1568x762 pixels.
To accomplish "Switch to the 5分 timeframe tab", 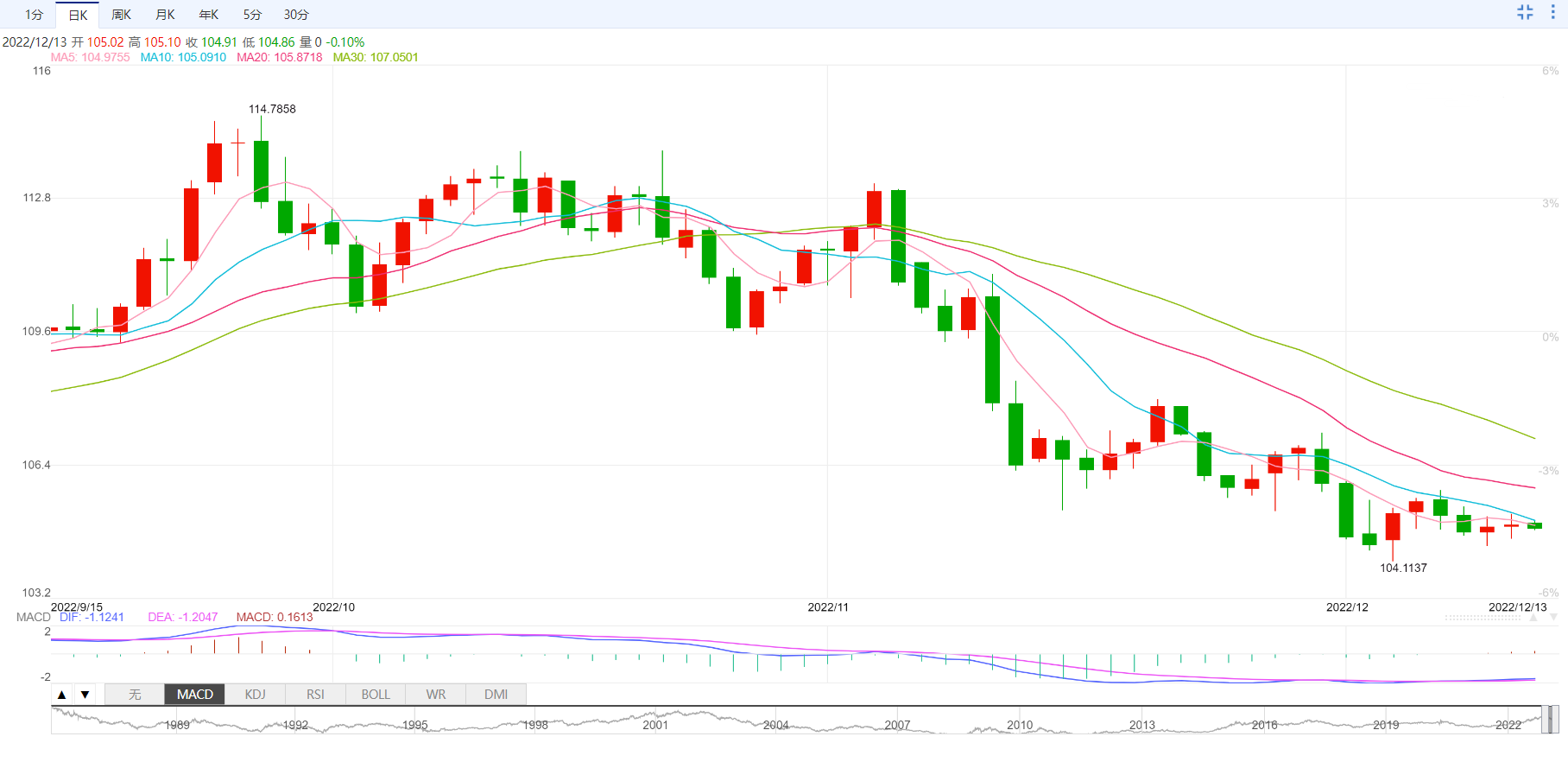I will [252, 15].
